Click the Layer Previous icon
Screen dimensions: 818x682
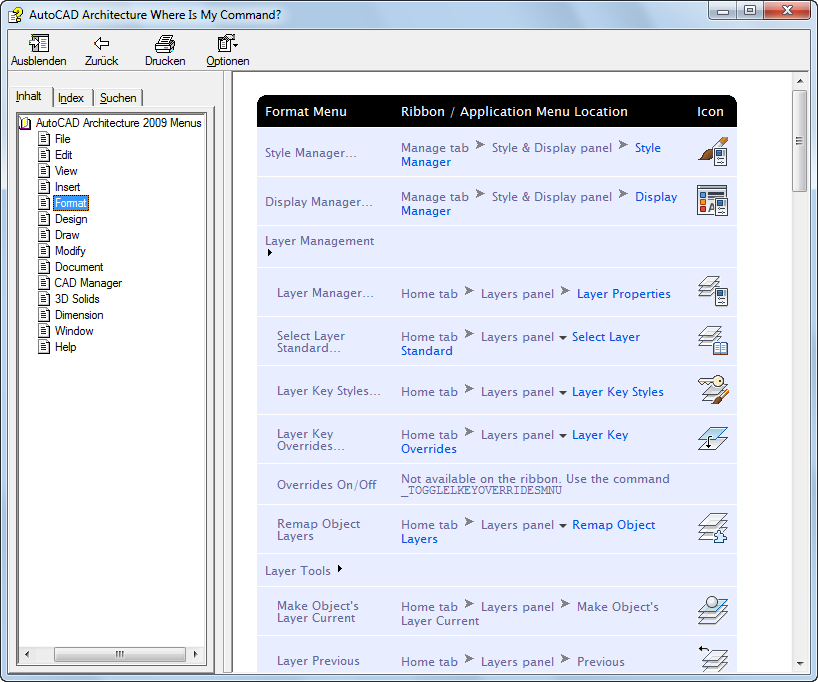pyautogui.click(x=713, y=659)
